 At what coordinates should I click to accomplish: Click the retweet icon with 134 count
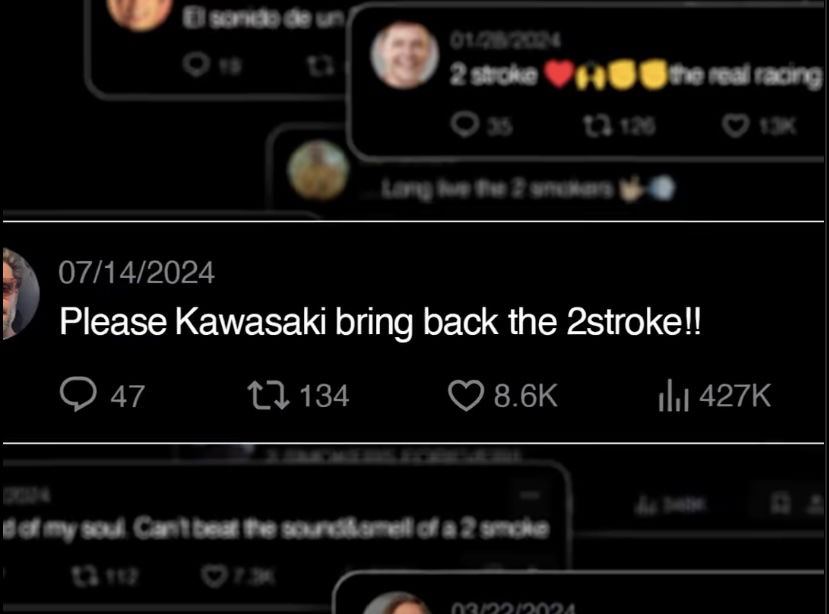point(268,396)
